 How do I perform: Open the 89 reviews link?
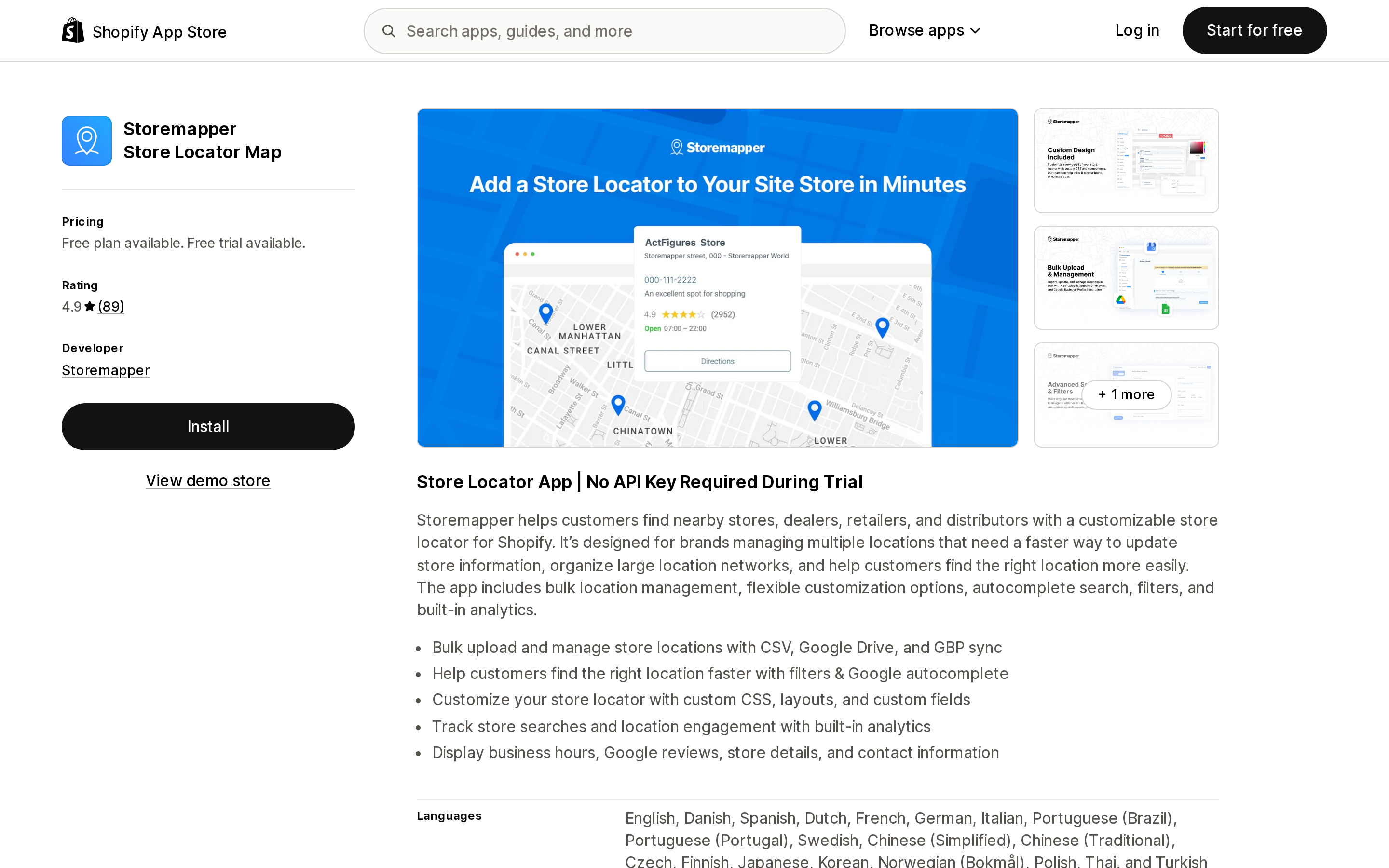(x=111, y=307)
